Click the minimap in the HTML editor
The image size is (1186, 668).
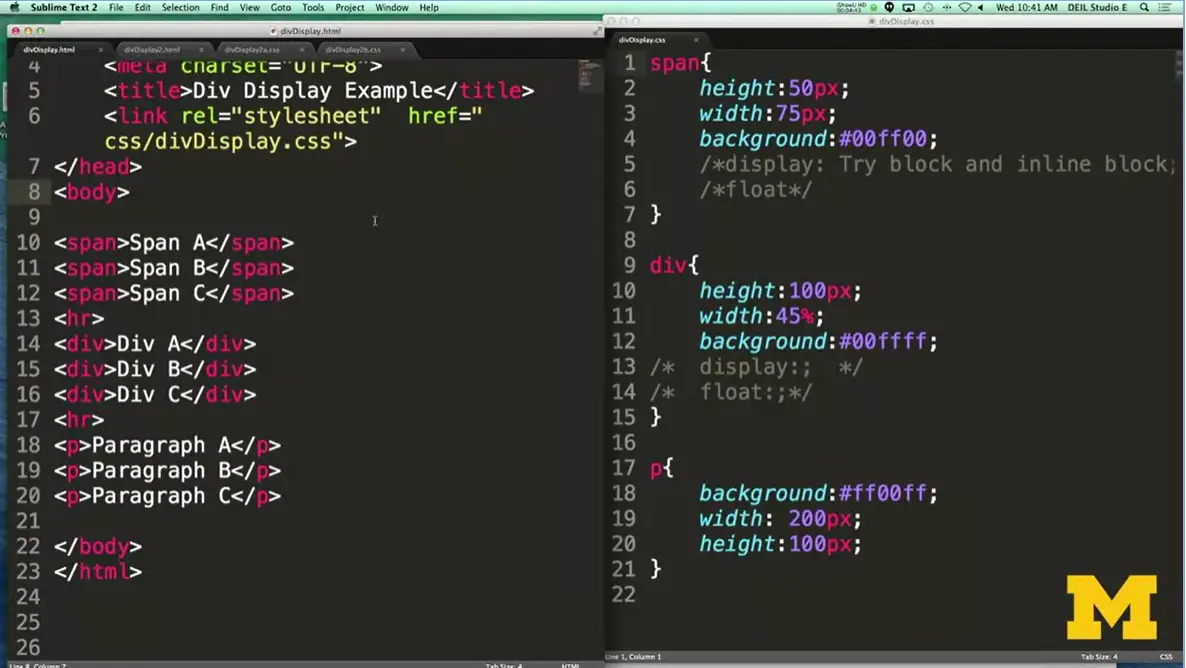pyautogui.click(x=589, y=80)
